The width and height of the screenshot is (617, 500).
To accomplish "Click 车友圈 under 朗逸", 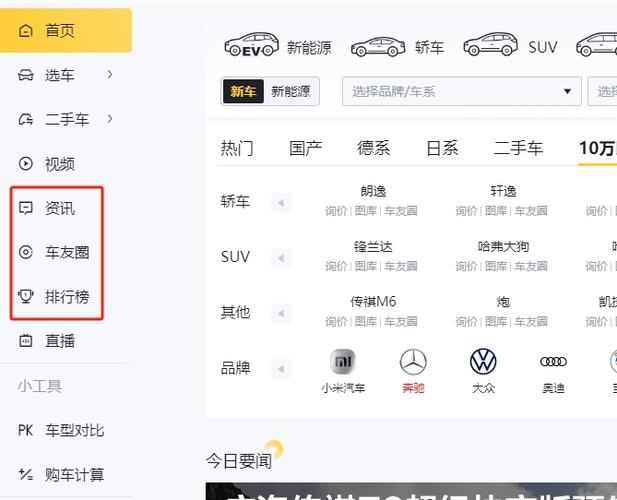I will (401, 211).
